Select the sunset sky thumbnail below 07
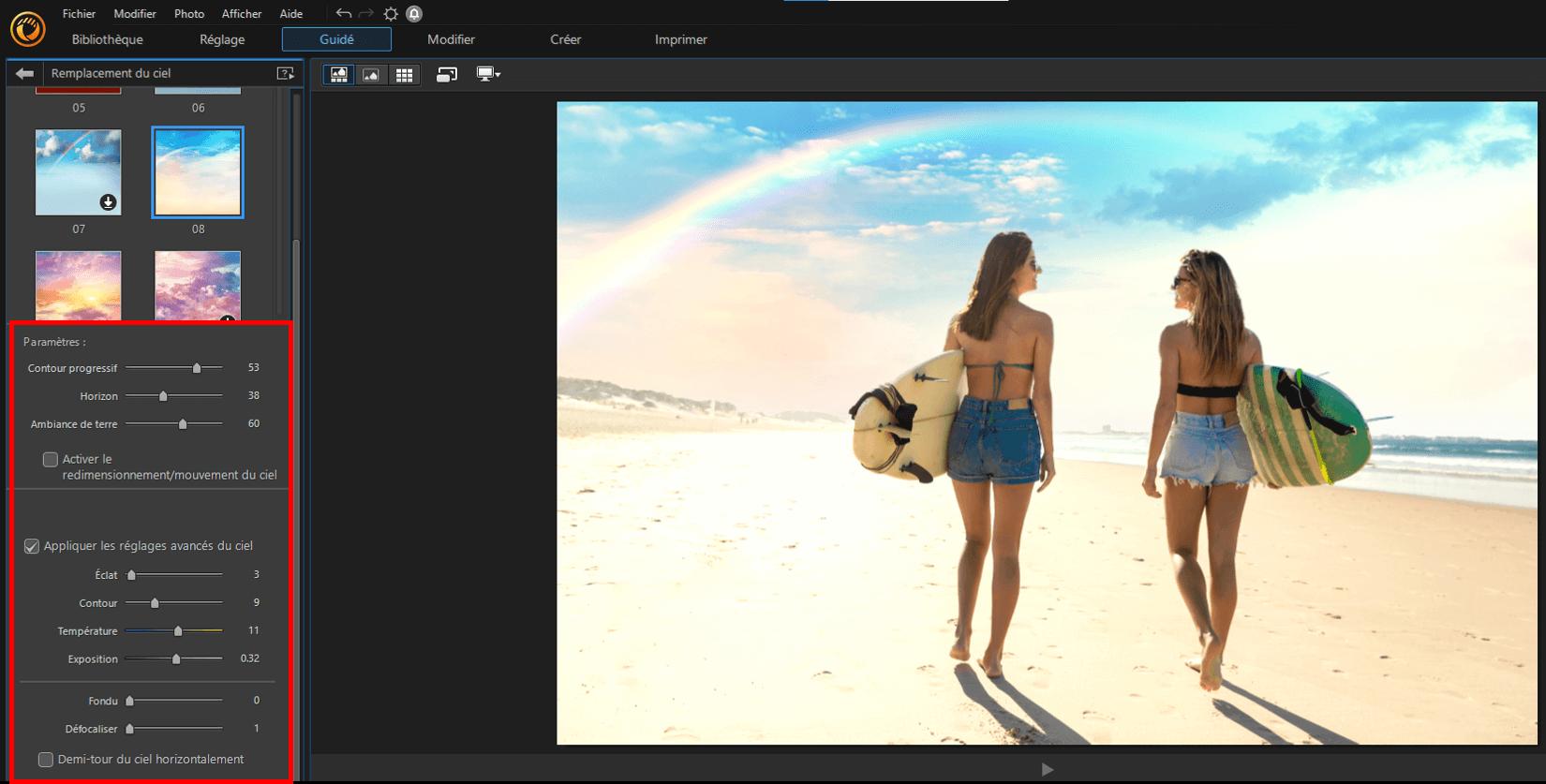 (x=79, y=285)
